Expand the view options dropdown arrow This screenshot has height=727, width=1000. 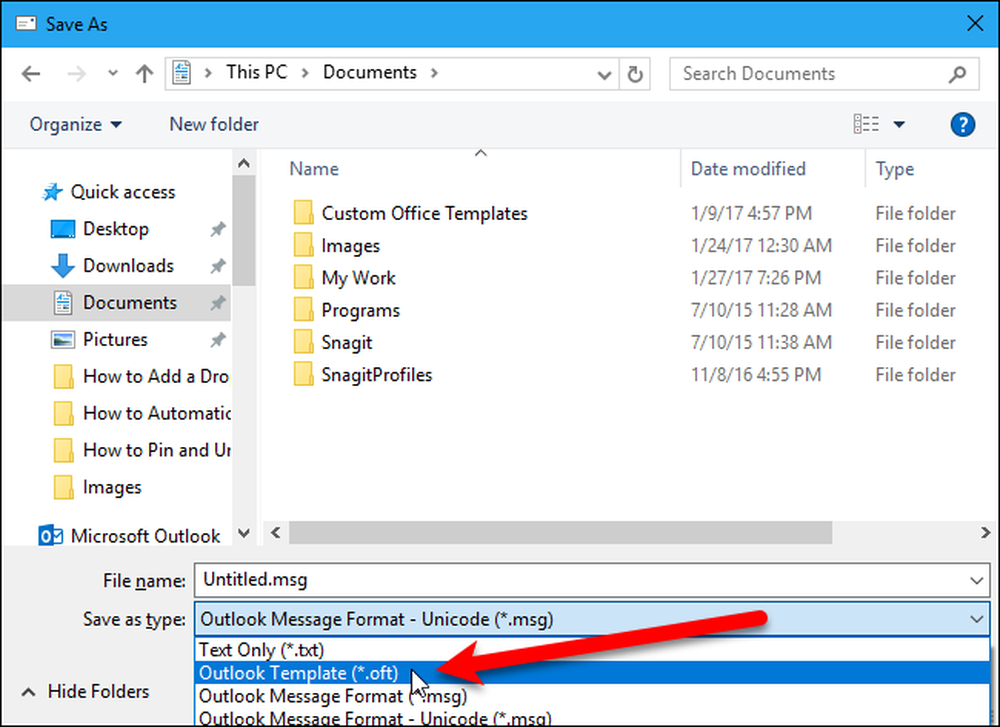(x=899, y=124)
